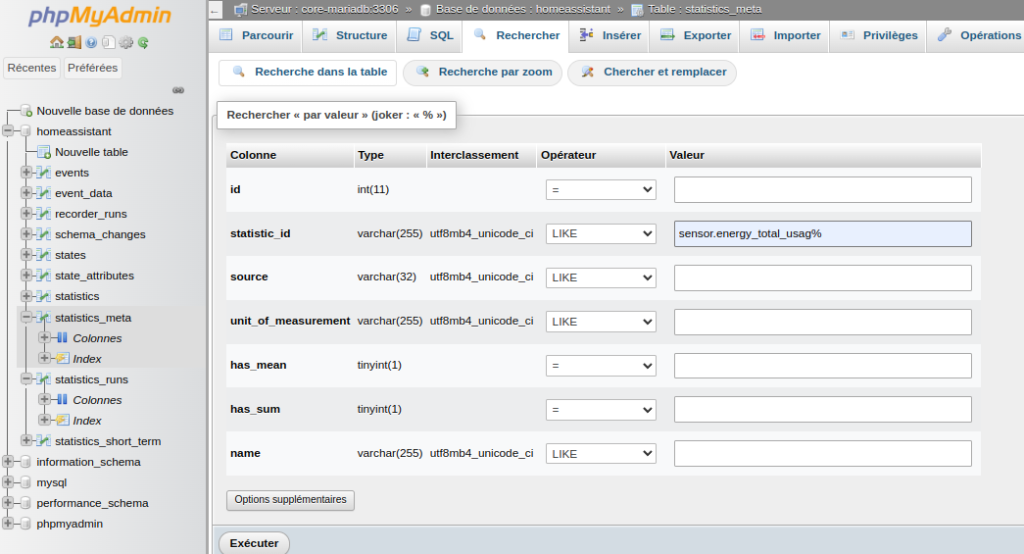Screen dimensions: 1024x554
Task: Open operator dropdown for id column
Action: click(x=601, y=189)
